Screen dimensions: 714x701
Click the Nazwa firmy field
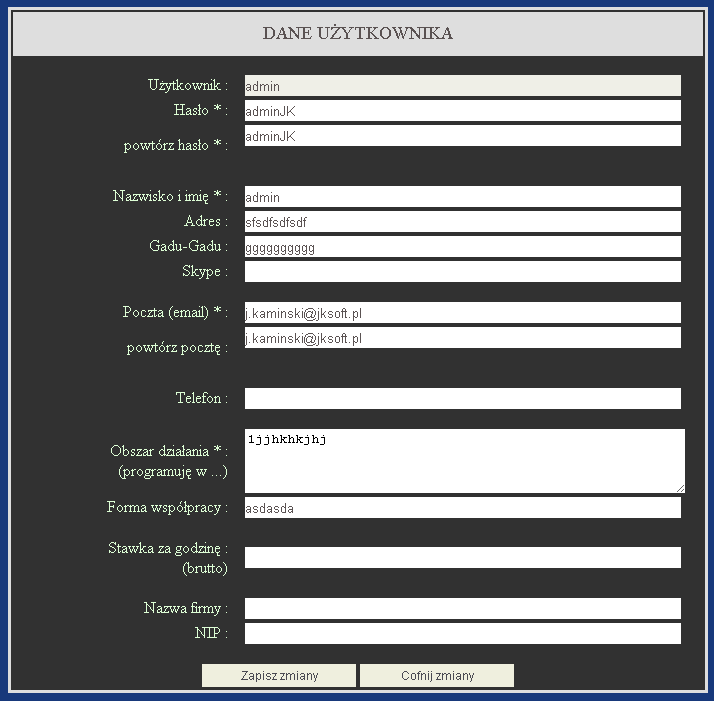click(x=462, y=609)
